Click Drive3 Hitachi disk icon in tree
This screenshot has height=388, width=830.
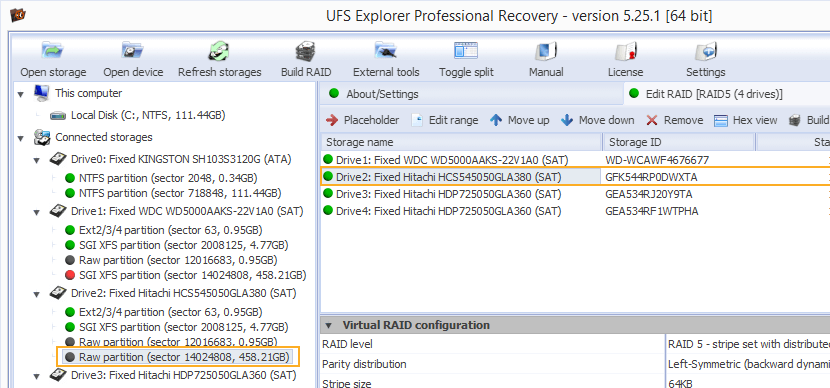pos(58,375)
